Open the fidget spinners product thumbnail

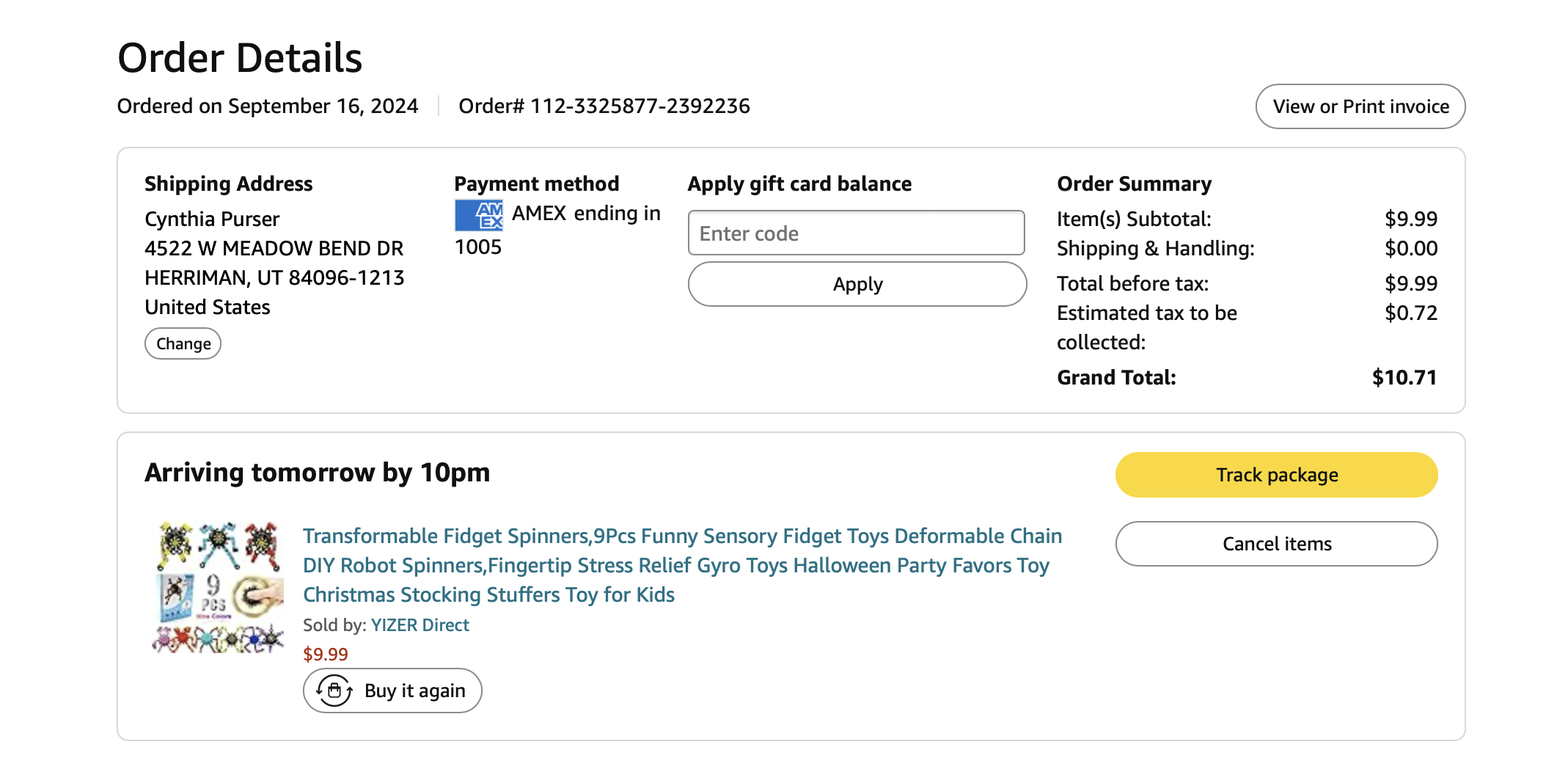[x=218, y=587]
